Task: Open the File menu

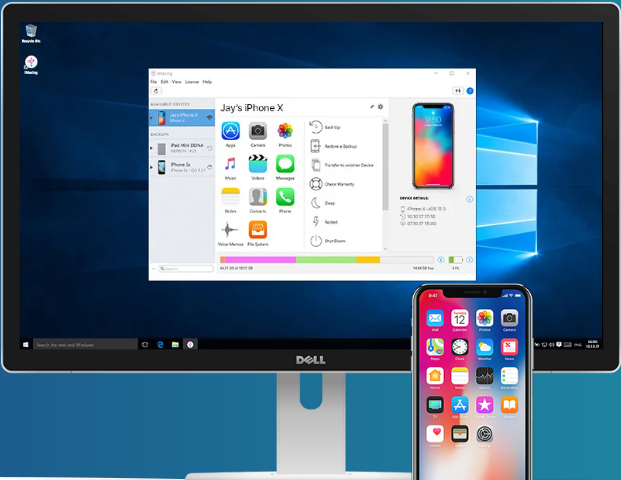Action: [x=154, y=82]
